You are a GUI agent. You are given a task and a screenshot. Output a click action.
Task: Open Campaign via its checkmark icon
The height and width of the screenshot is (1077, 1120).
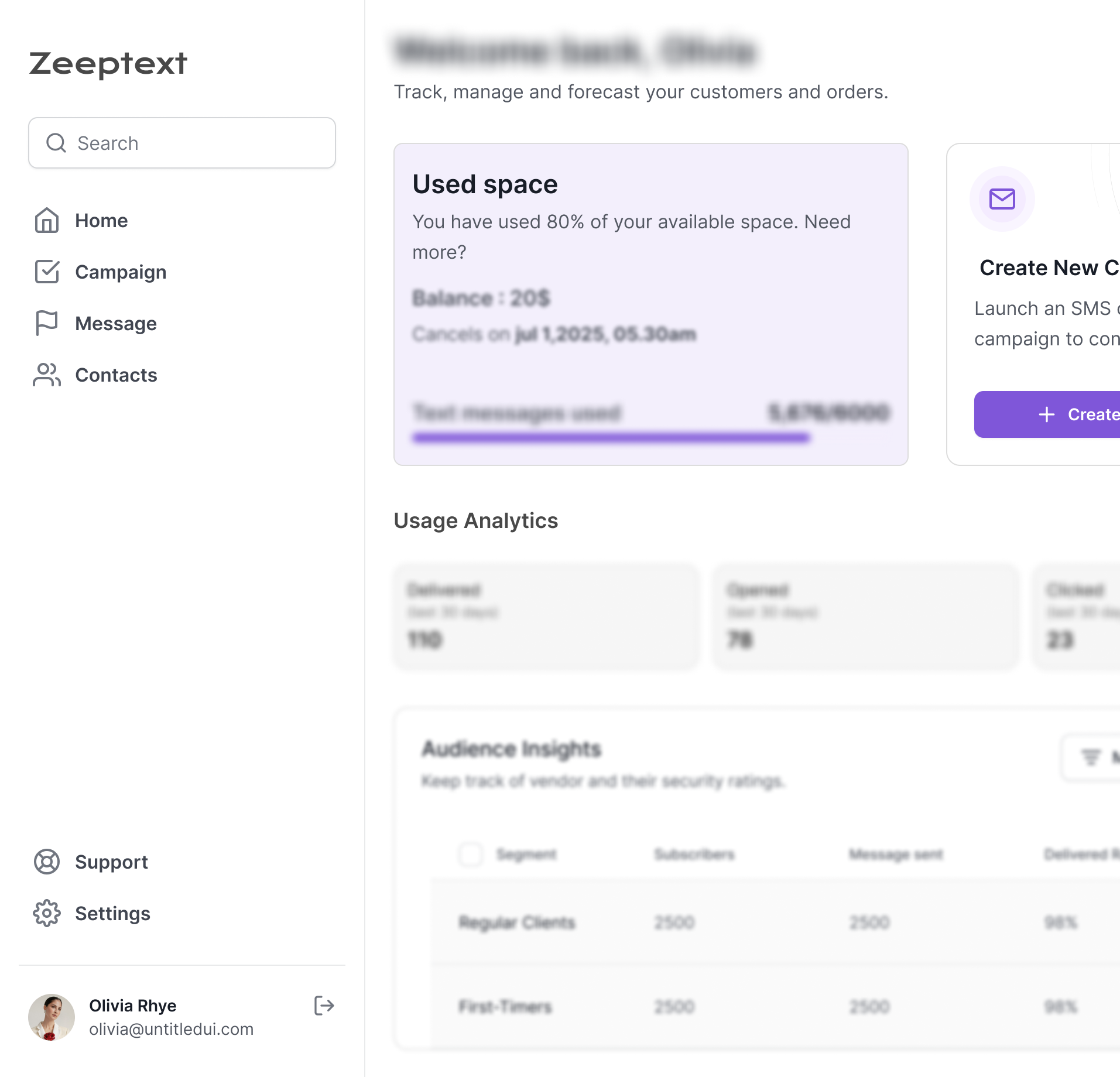point(46,272)
